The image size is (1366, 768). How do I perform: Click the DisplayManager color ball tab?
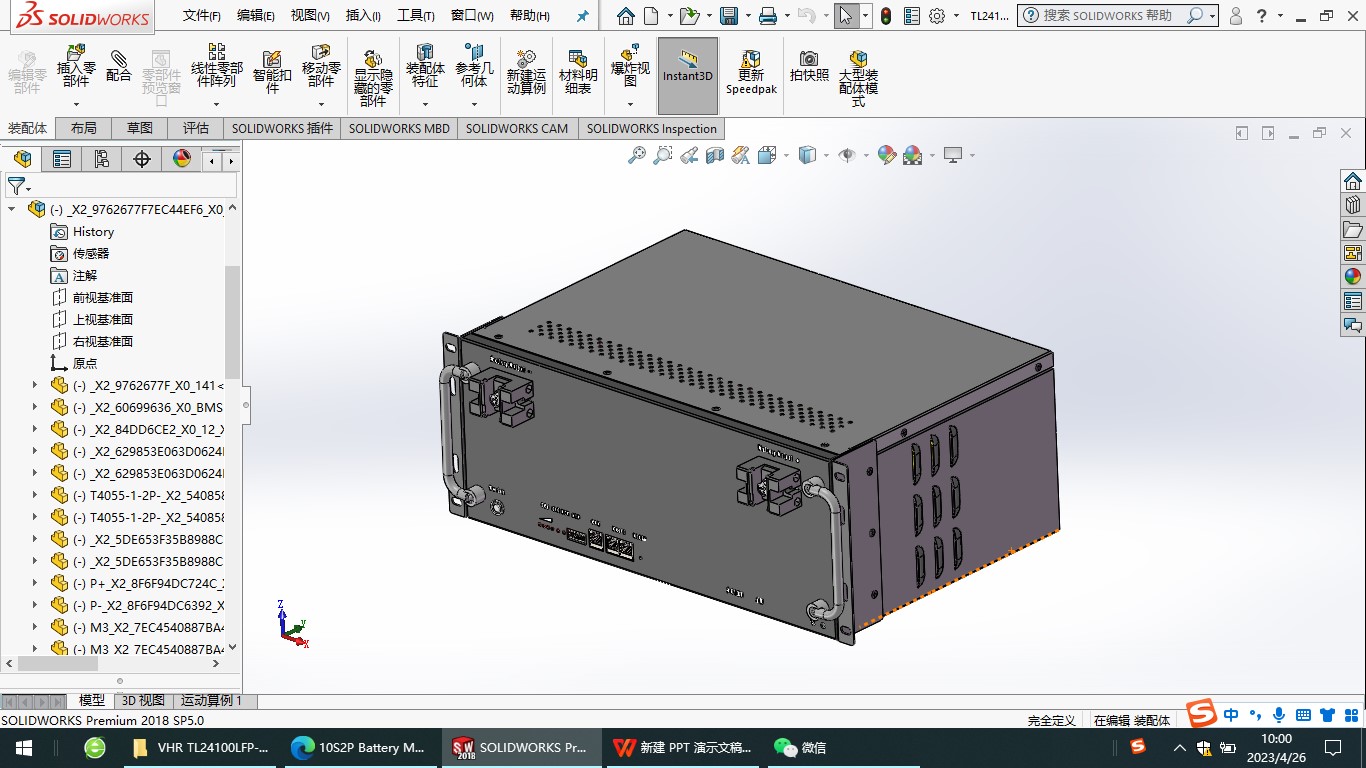click(182, 159)
